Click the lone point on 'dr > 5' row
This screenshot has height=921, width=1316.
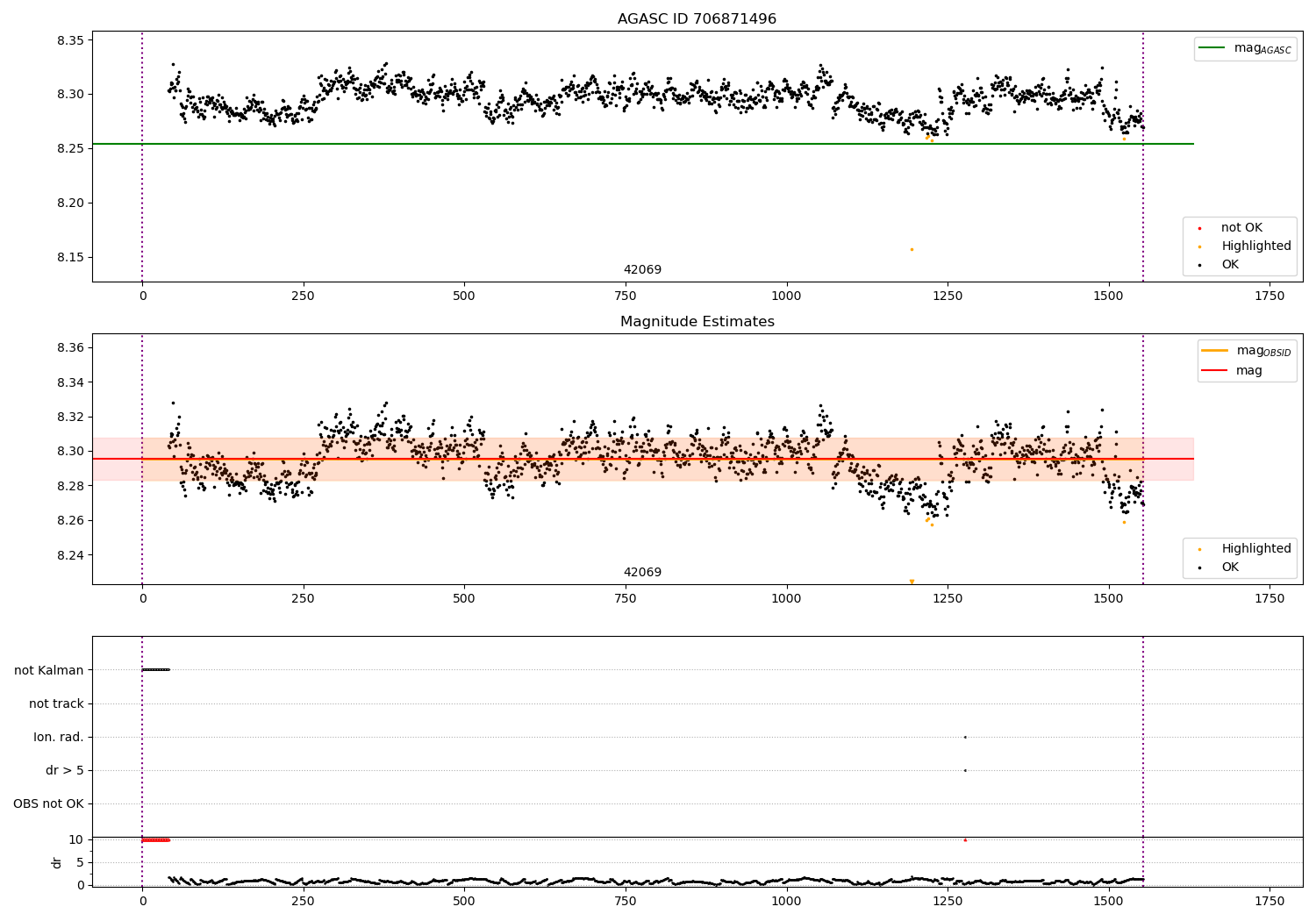pos(965,770)
